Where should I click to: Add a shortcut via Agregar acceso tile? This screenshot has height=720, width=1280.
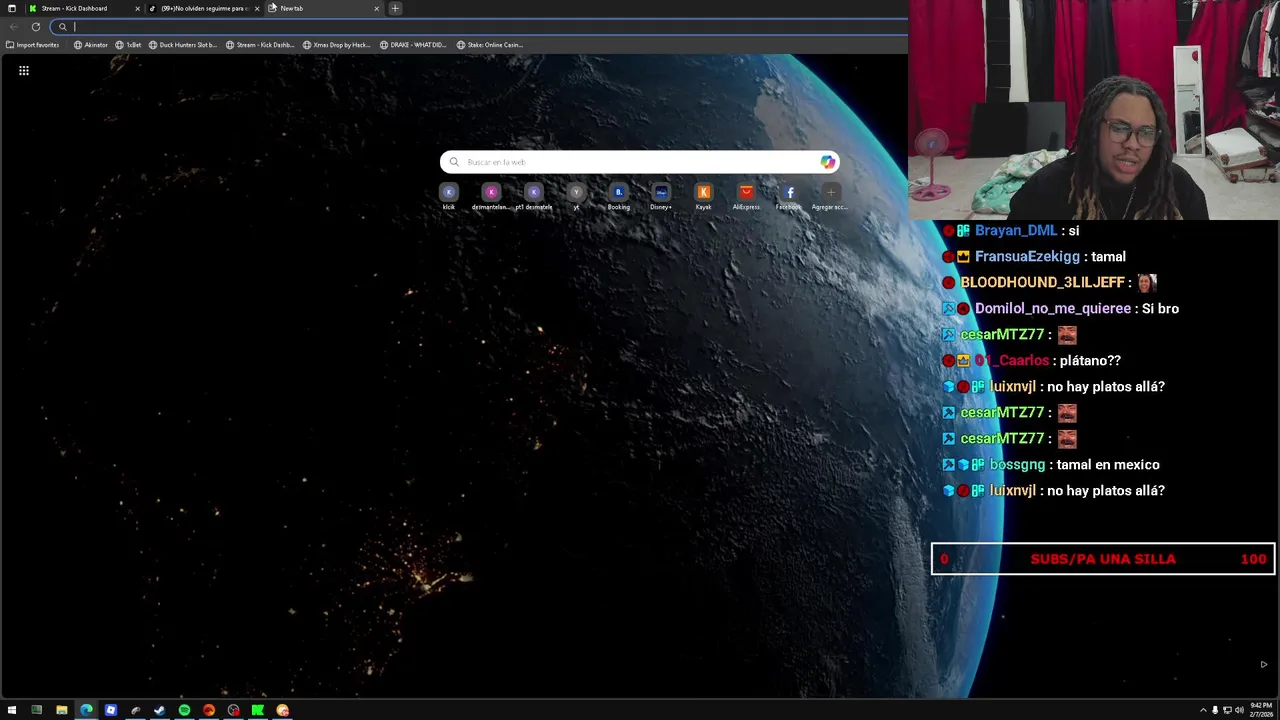830,196
